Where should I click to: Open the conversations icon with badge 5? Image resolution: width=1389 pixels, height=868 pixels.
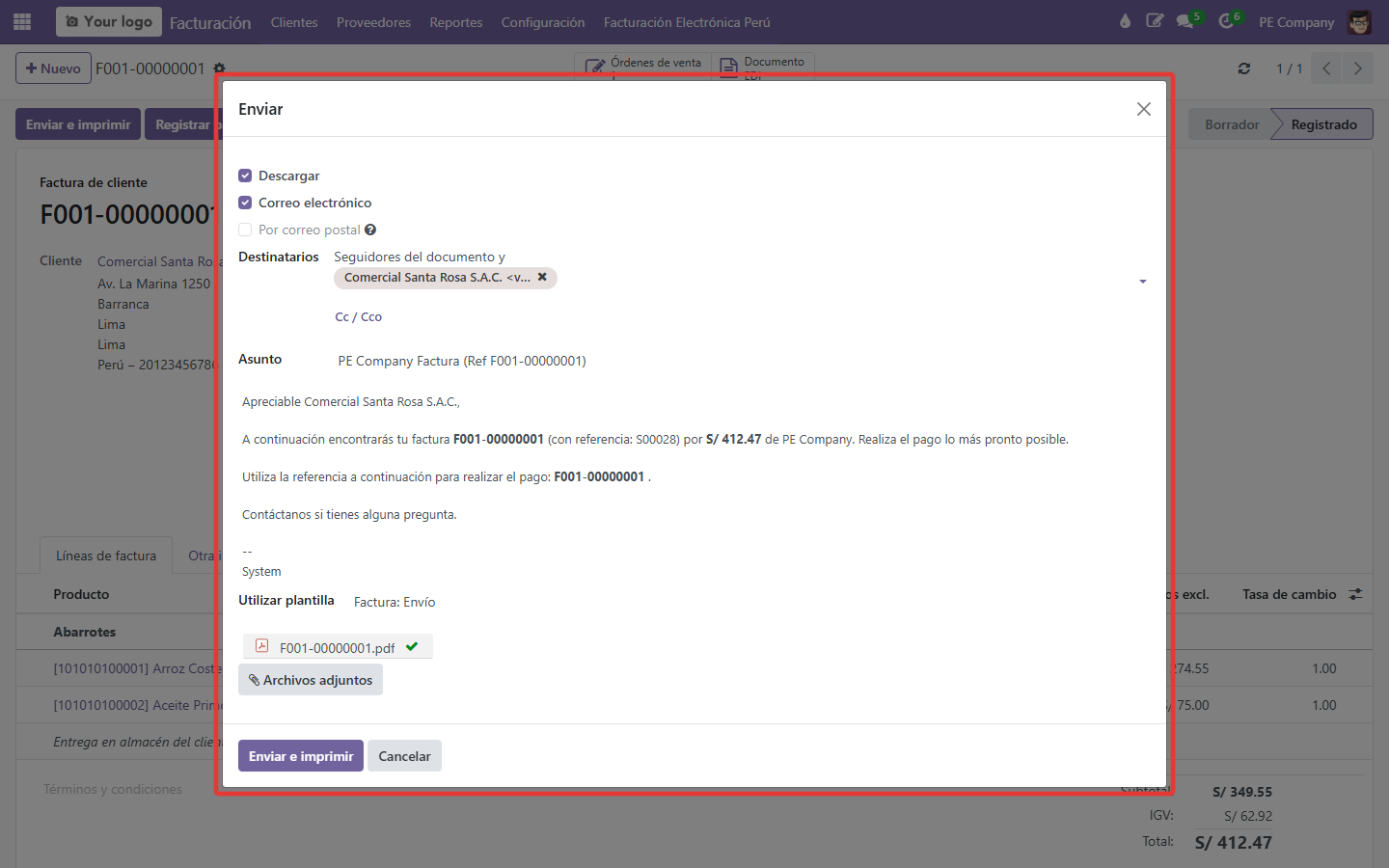click(1186, 21)
